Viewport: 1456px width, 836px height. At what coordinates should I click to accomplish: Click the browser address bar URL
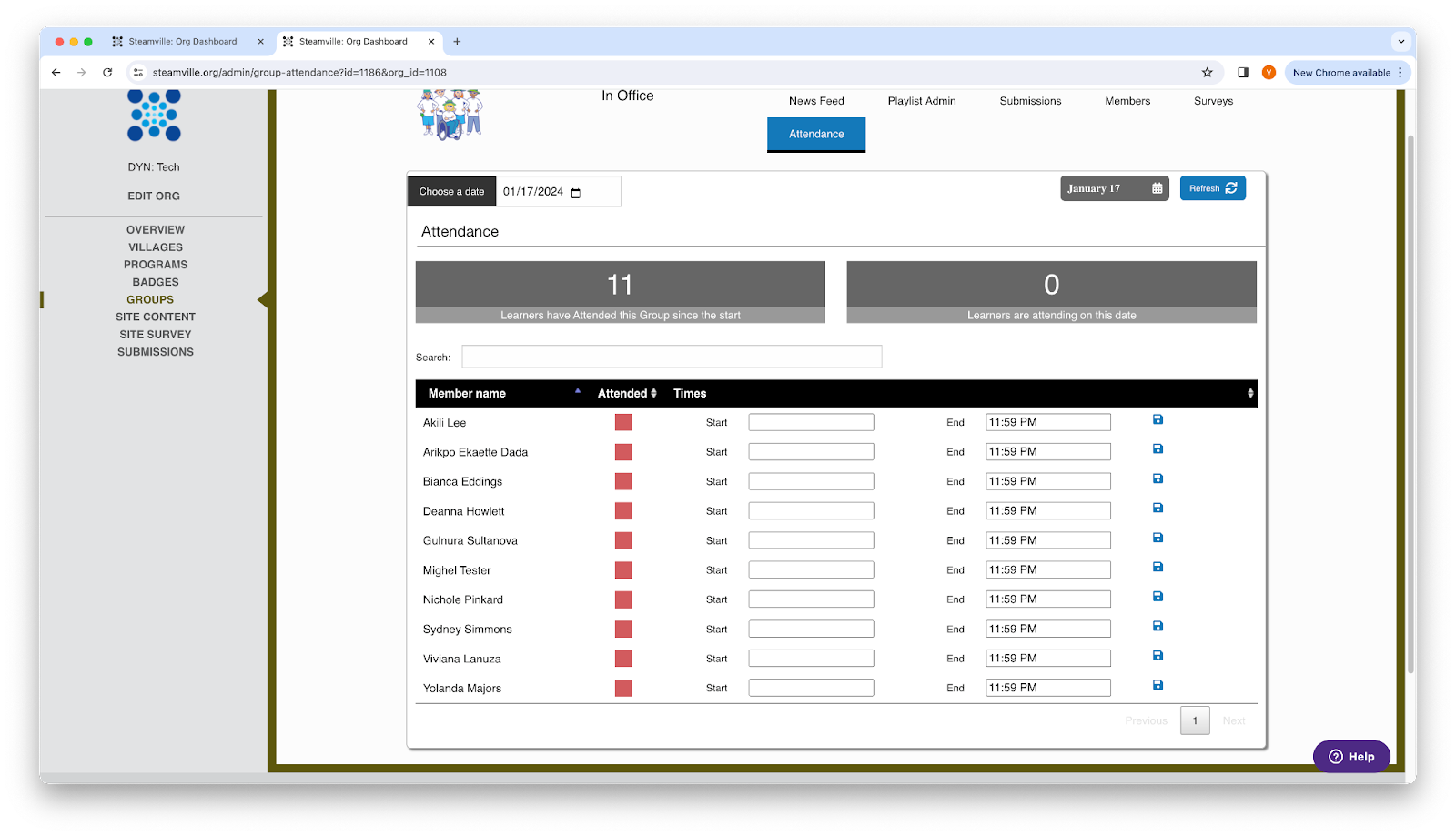(x=299, y=73)
